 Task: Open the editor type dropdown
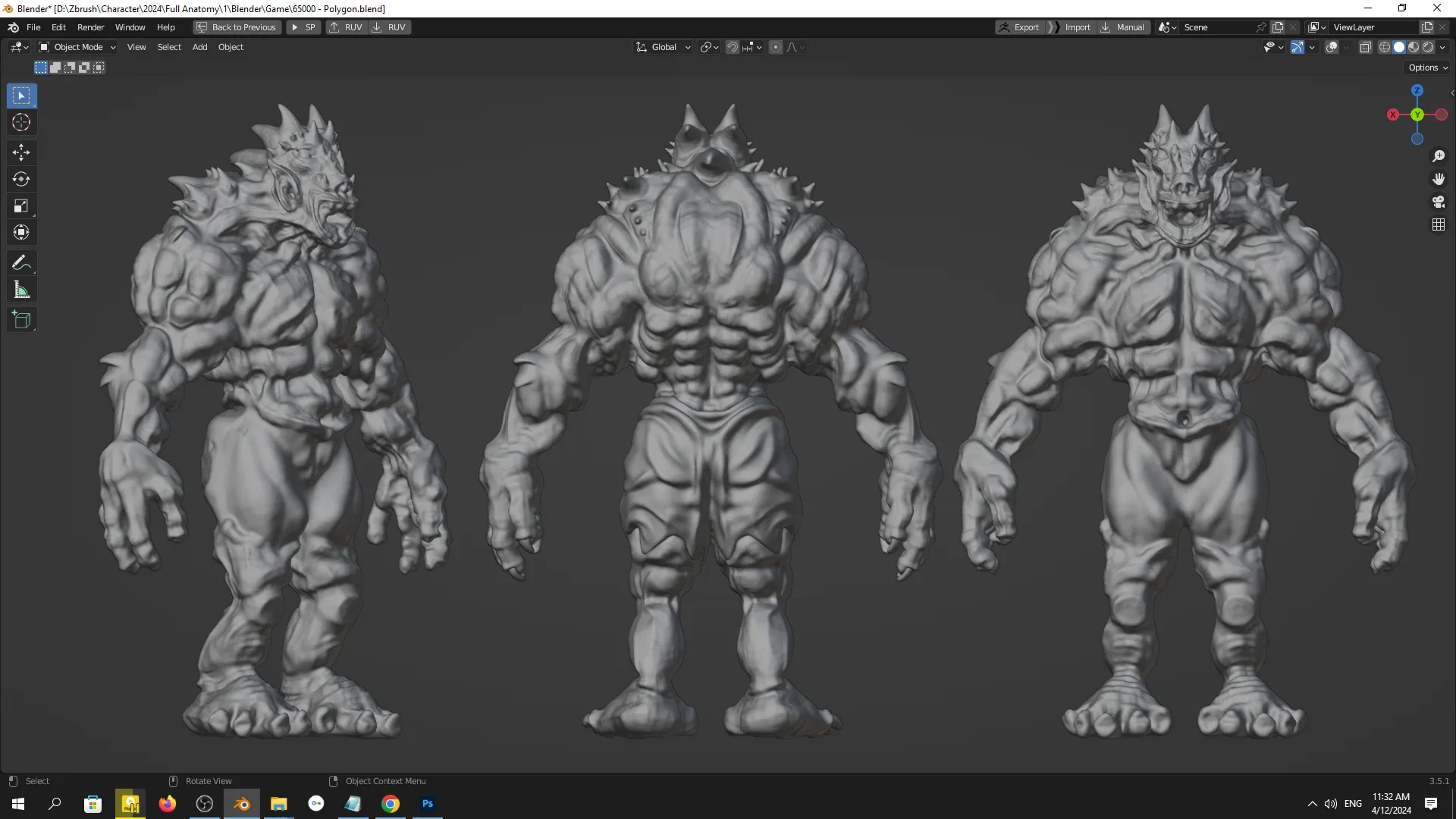point(19,47)
